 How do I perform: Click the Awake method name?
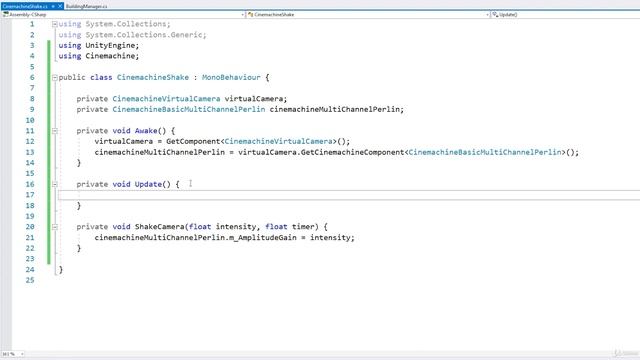click(146, 131)
